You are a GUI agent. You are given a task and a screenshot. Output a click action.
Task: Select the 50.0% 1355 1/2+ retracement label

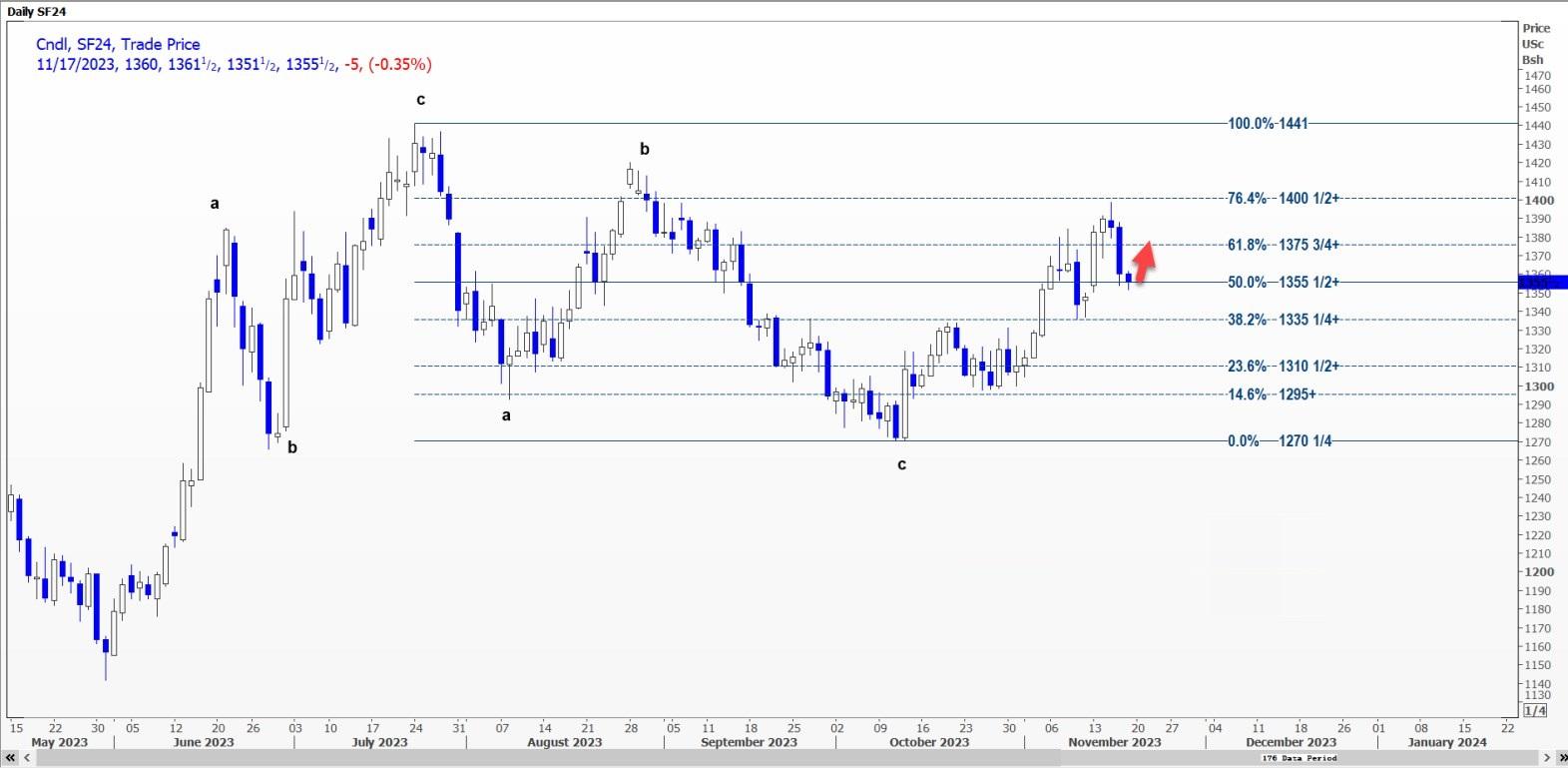1284,282
